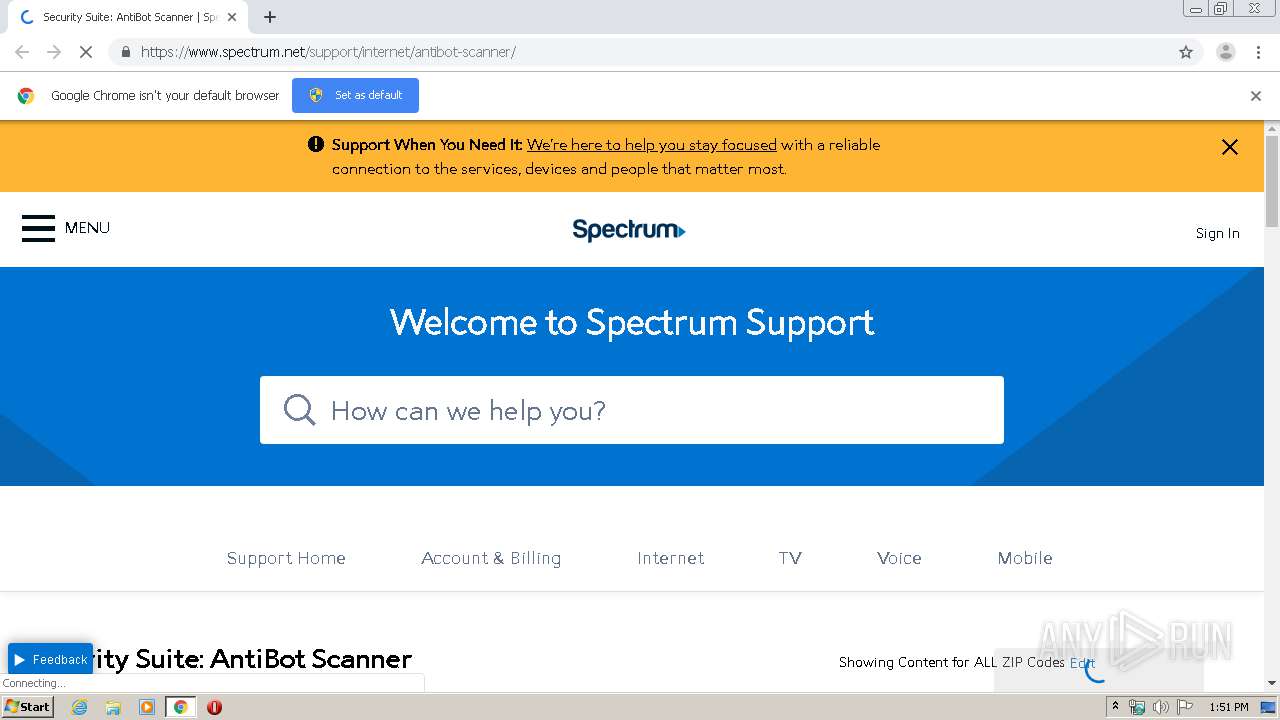Open the Voice support section
Screen dimensions: 1280x720
coord(899,558)
